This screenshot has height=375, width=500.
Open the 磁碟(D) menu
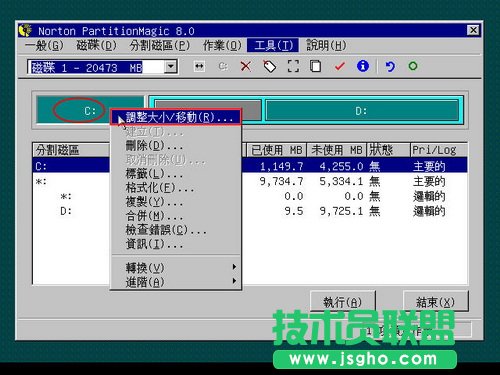point(96,45)
